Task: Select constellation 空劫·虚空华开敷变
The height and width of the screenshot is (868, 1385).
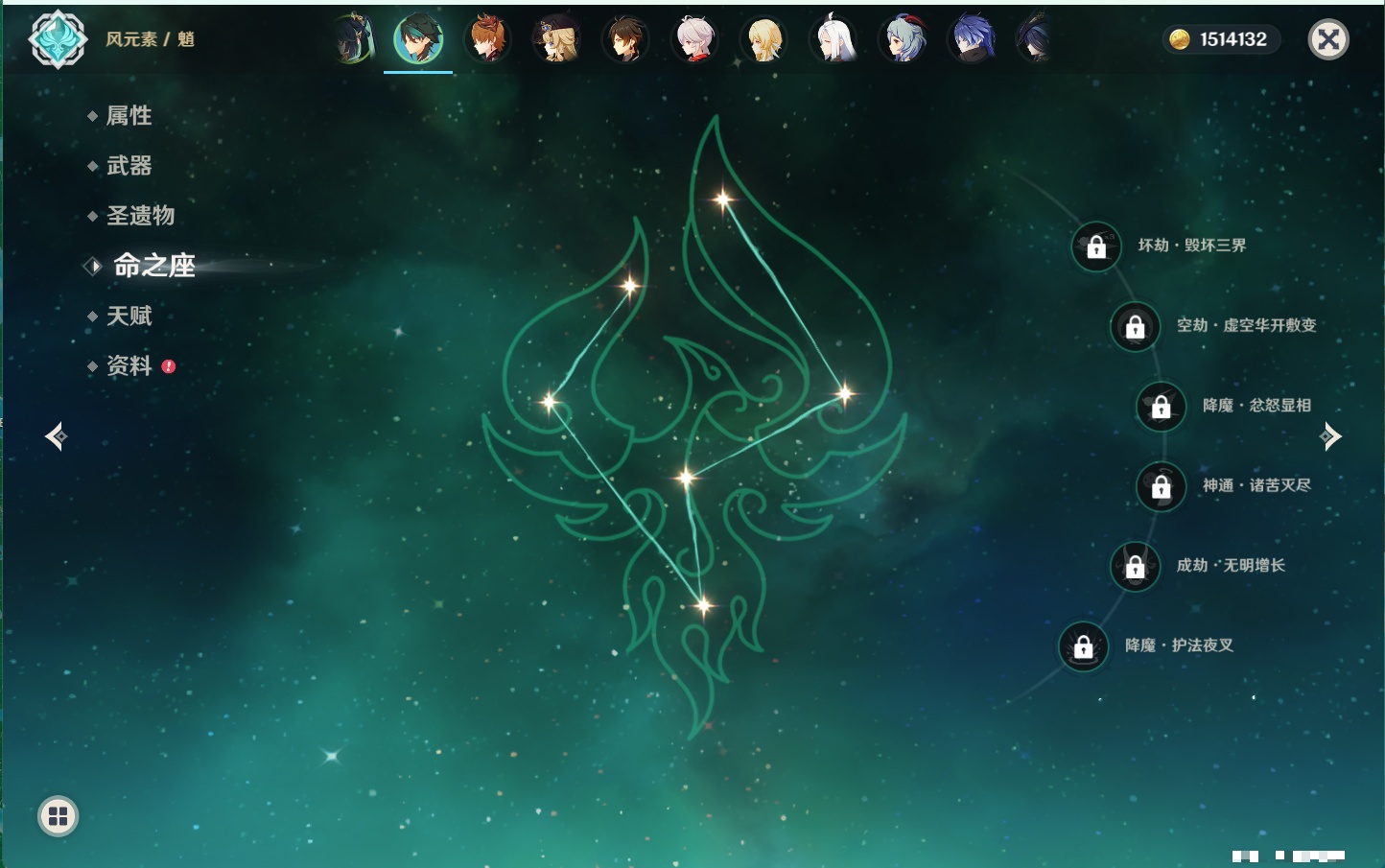Action: click(x=1246, y=326)
